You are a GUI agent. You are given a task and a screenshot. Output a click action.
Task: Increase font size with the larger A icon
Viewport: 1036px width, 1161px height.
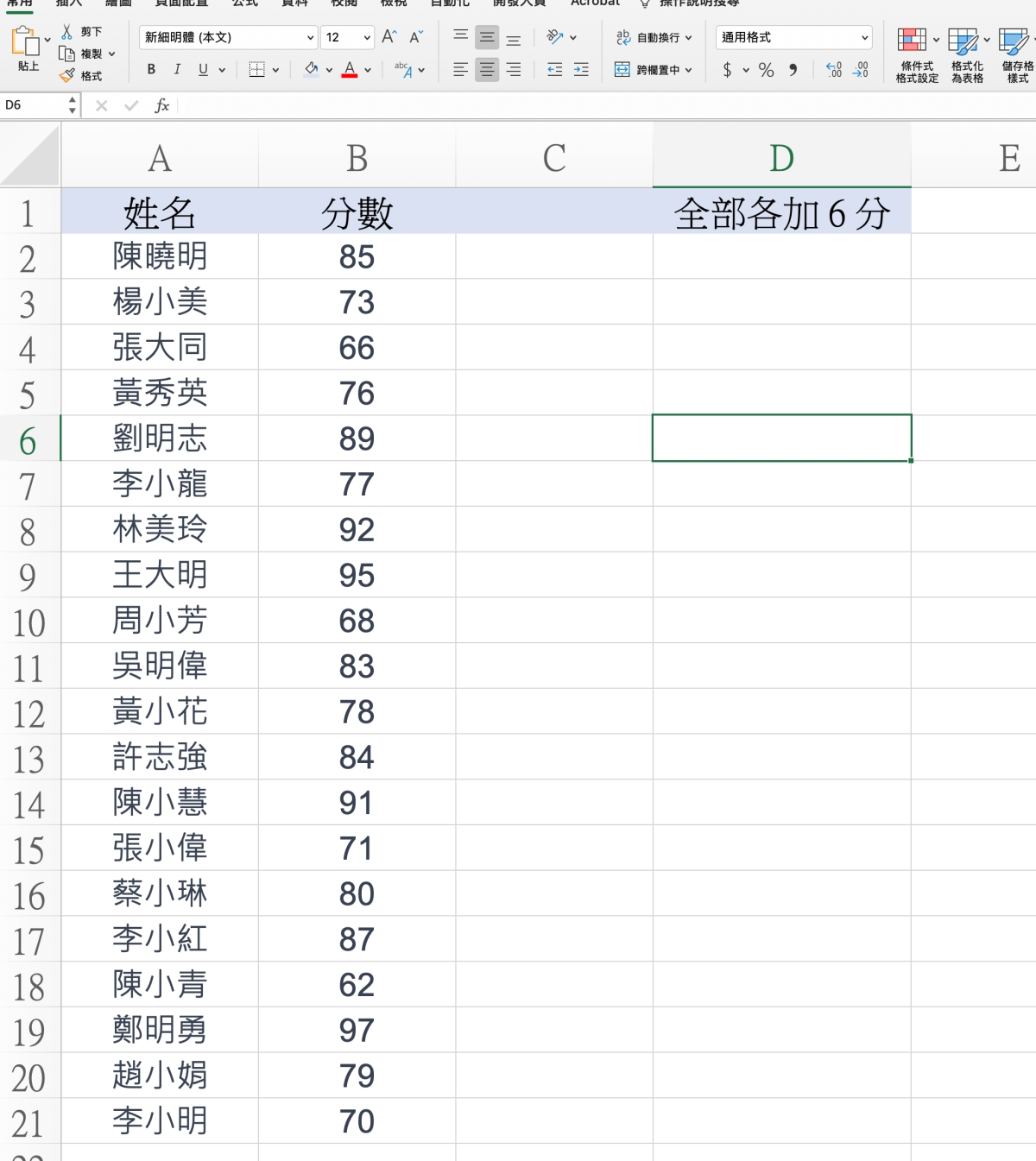pos(389,37)
